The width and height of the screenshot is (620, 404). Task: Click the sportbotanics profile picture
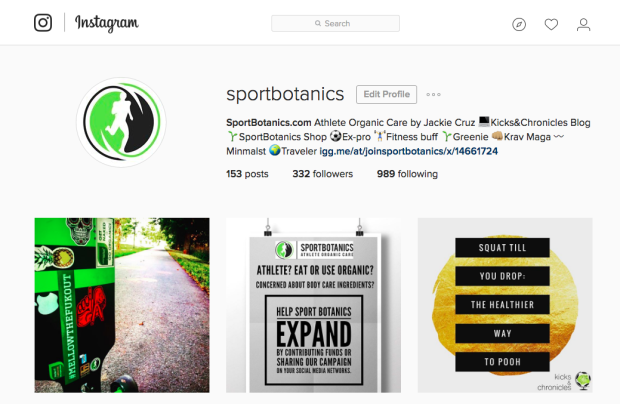pos(121,122)
